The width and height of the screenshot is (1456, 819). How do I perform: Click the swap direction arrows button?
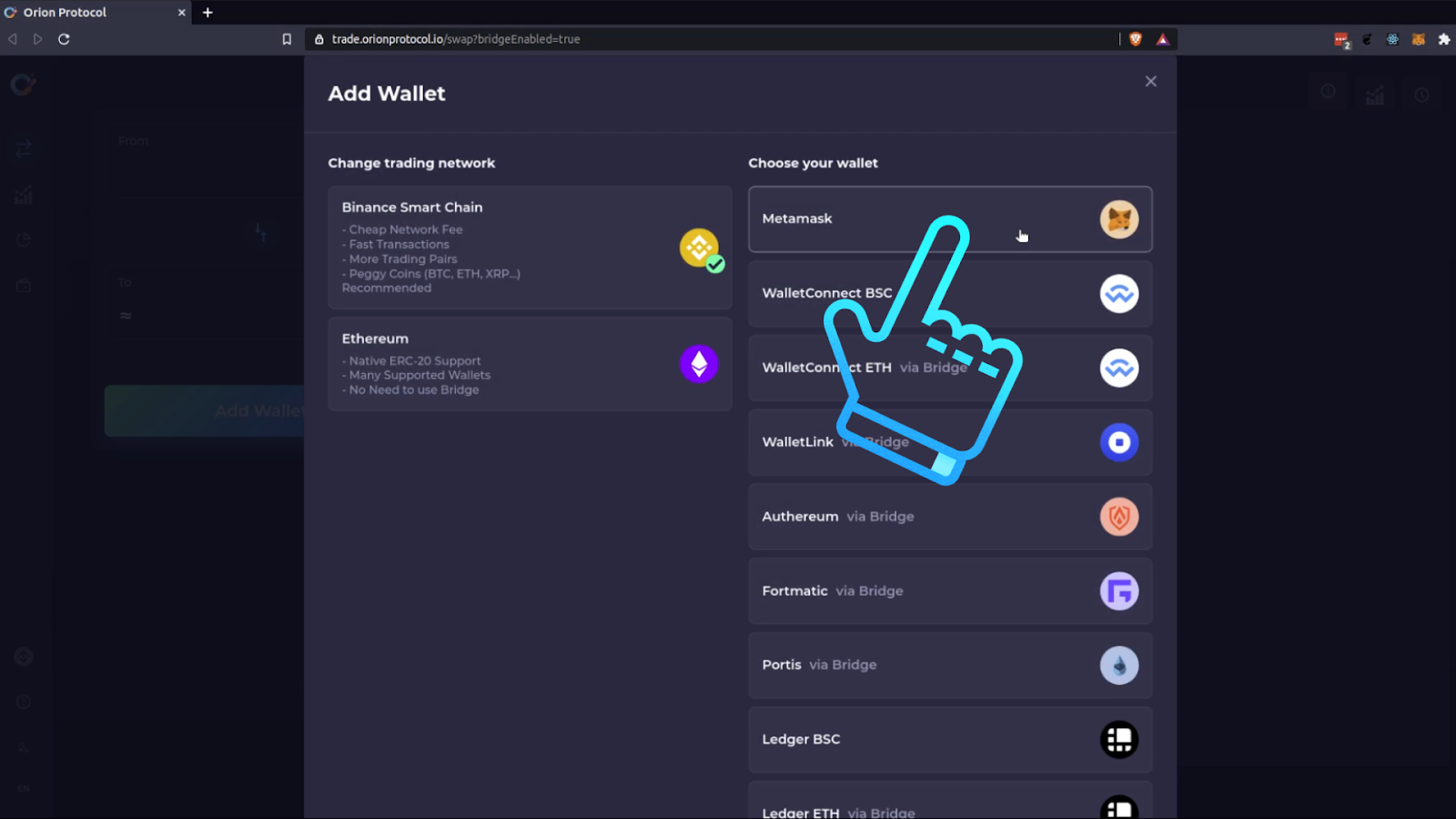coord(260,232)
